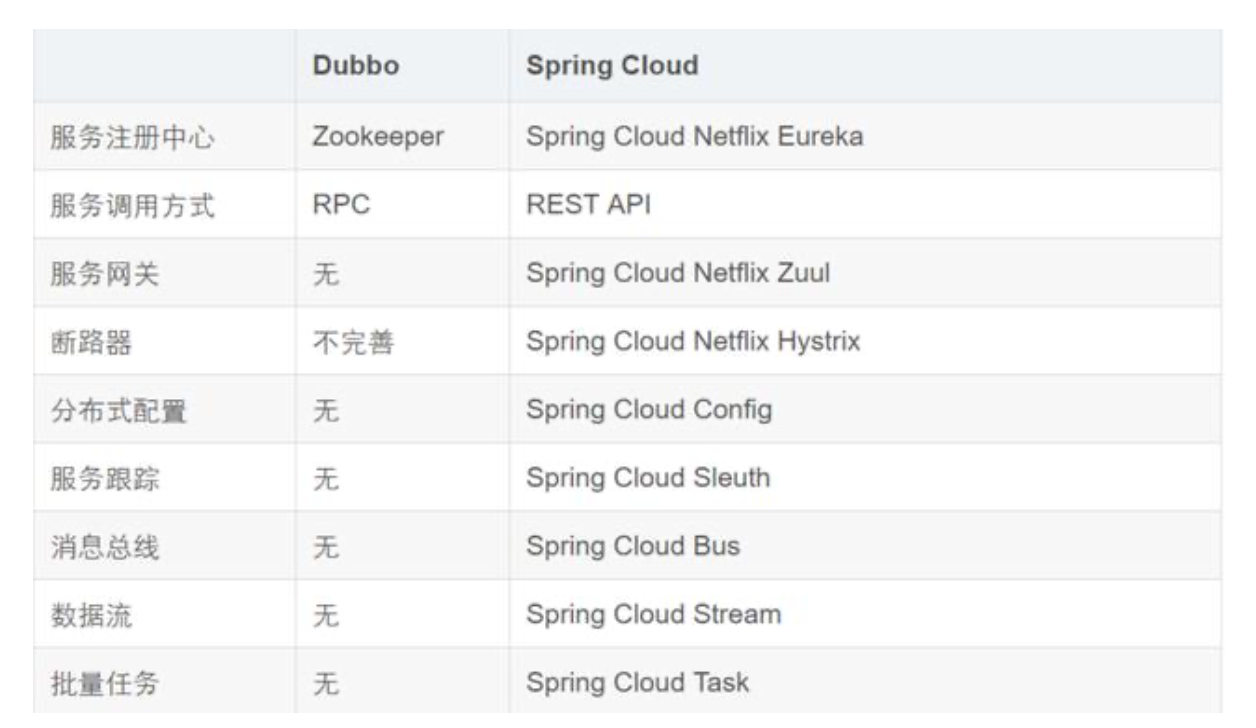Click the 服务调用方式 row label
Viewport: 1256px width, 728px height.
tap(132, 206)
